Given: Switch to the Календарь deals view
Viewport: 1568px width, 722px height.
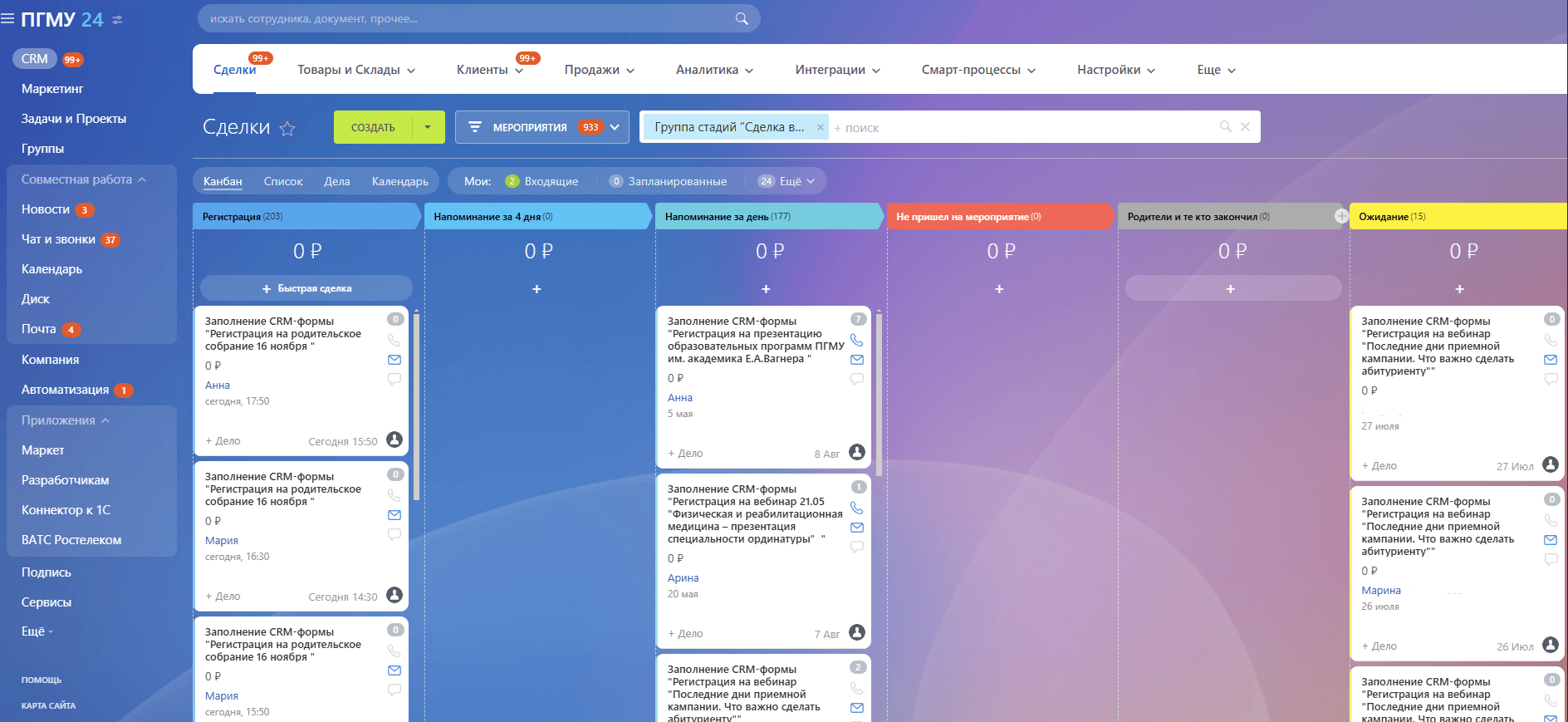Looking at the screenshot, I should pyautogui.click(x=400, y=181).
